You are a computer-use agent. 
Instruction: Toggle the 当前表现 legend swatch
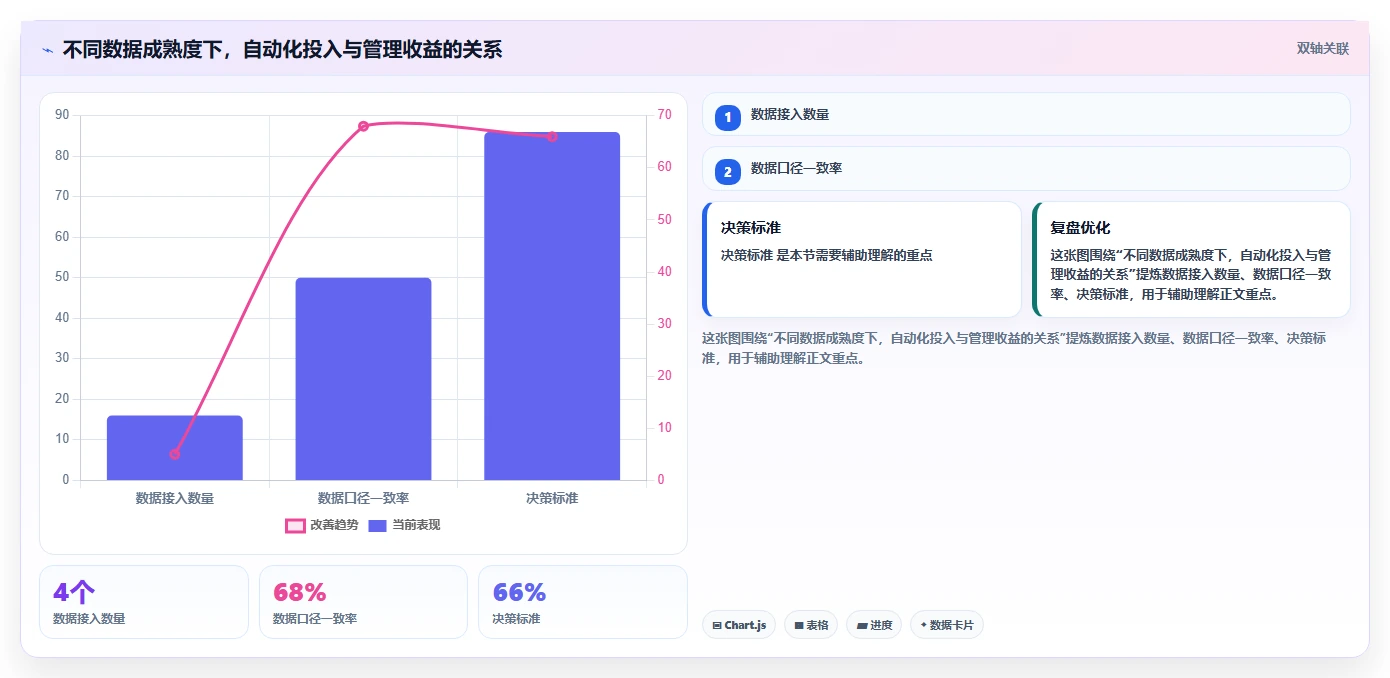point(377,525)
